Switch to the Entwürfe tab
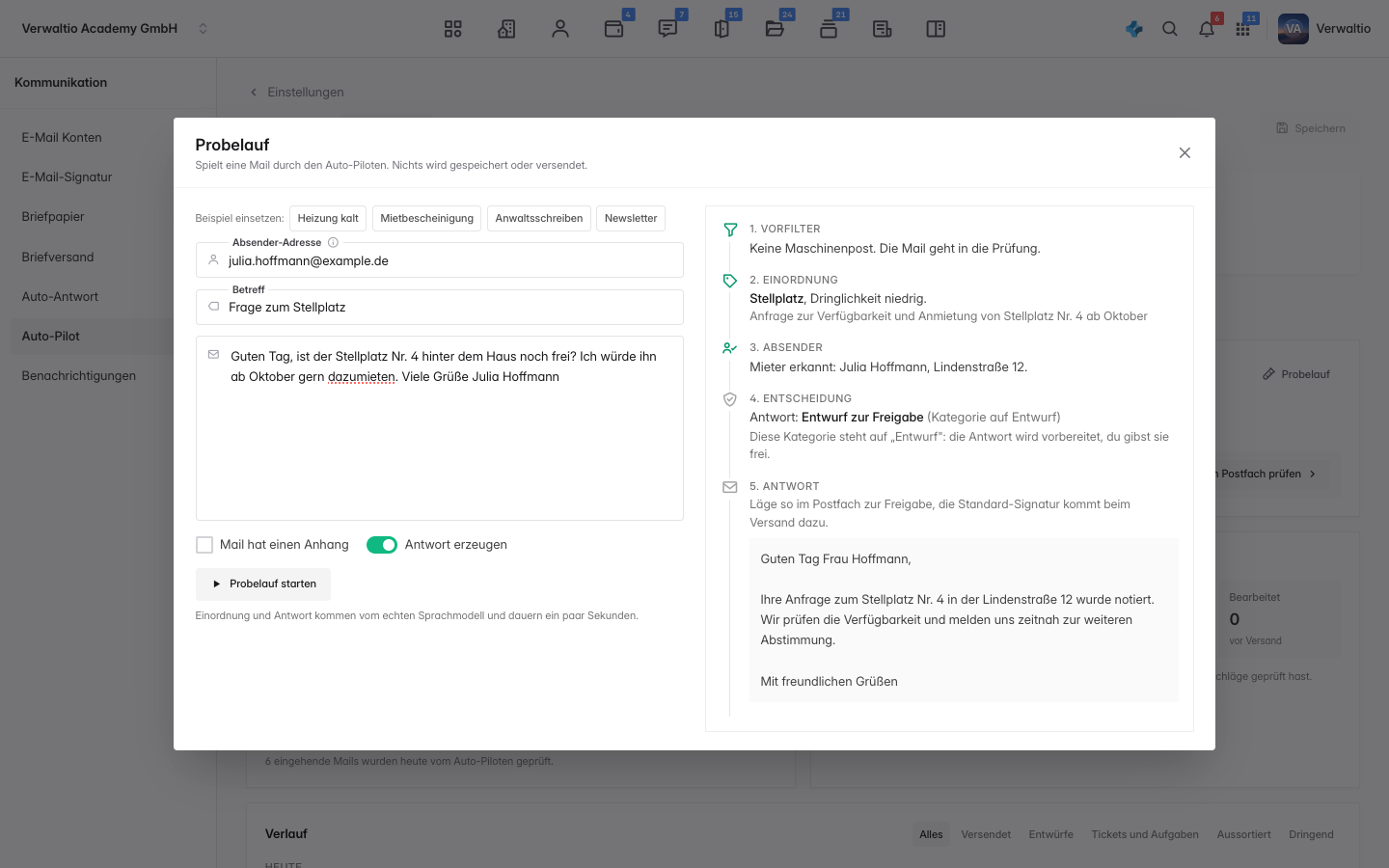 (x=1050, y=834)
